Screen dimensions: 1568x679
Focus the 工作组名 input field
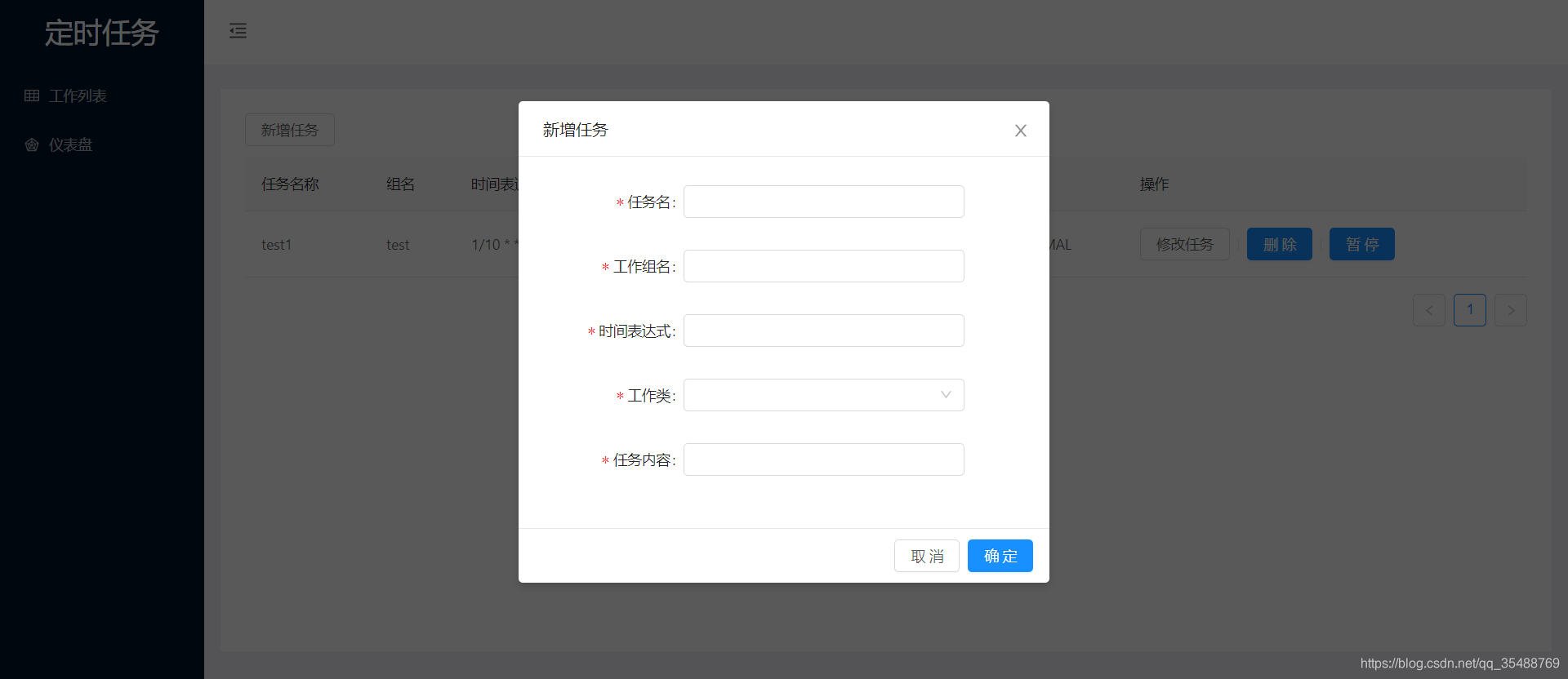(823, 266)
